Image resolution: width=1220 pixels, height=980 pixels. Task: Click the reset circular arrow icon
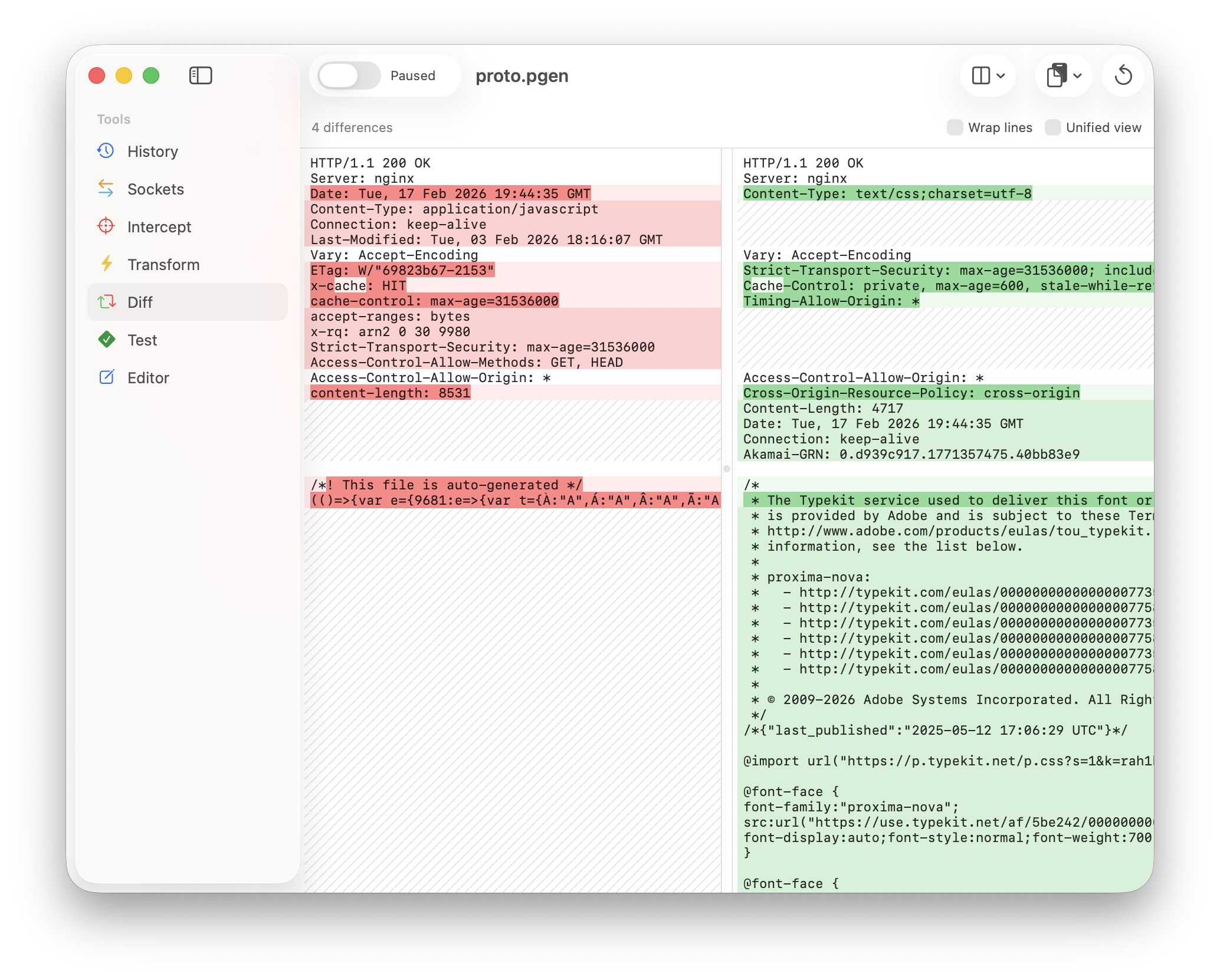coord(1123,75)
